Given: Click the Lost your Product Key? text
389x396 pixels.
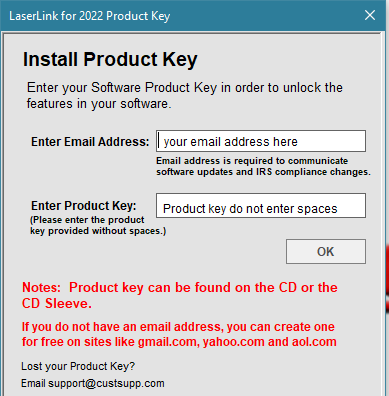Looking at the screenshot, I should click(78, 366).
